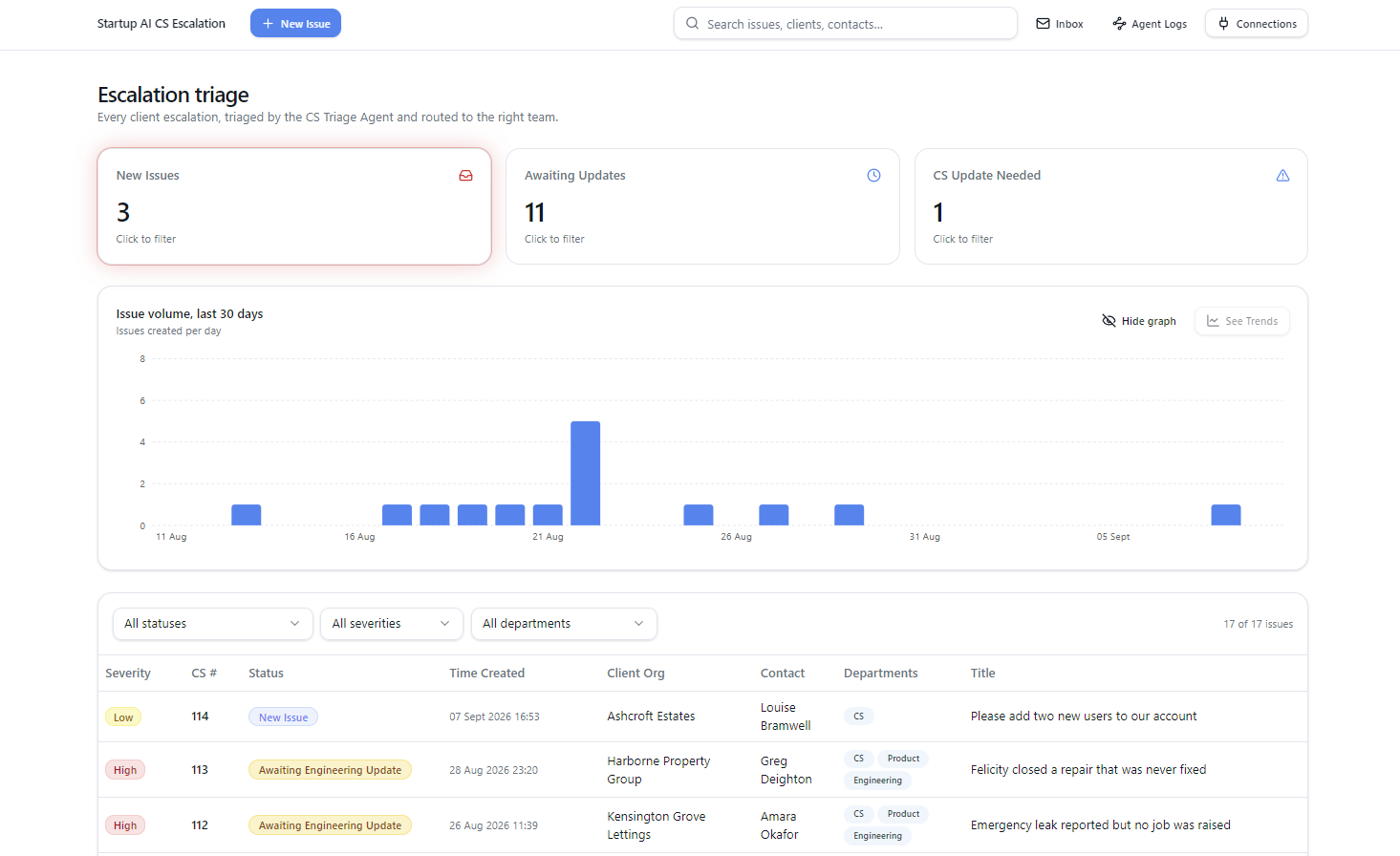
Task: Click High severity badge on issue 113
Action: [x=125, y=770]
